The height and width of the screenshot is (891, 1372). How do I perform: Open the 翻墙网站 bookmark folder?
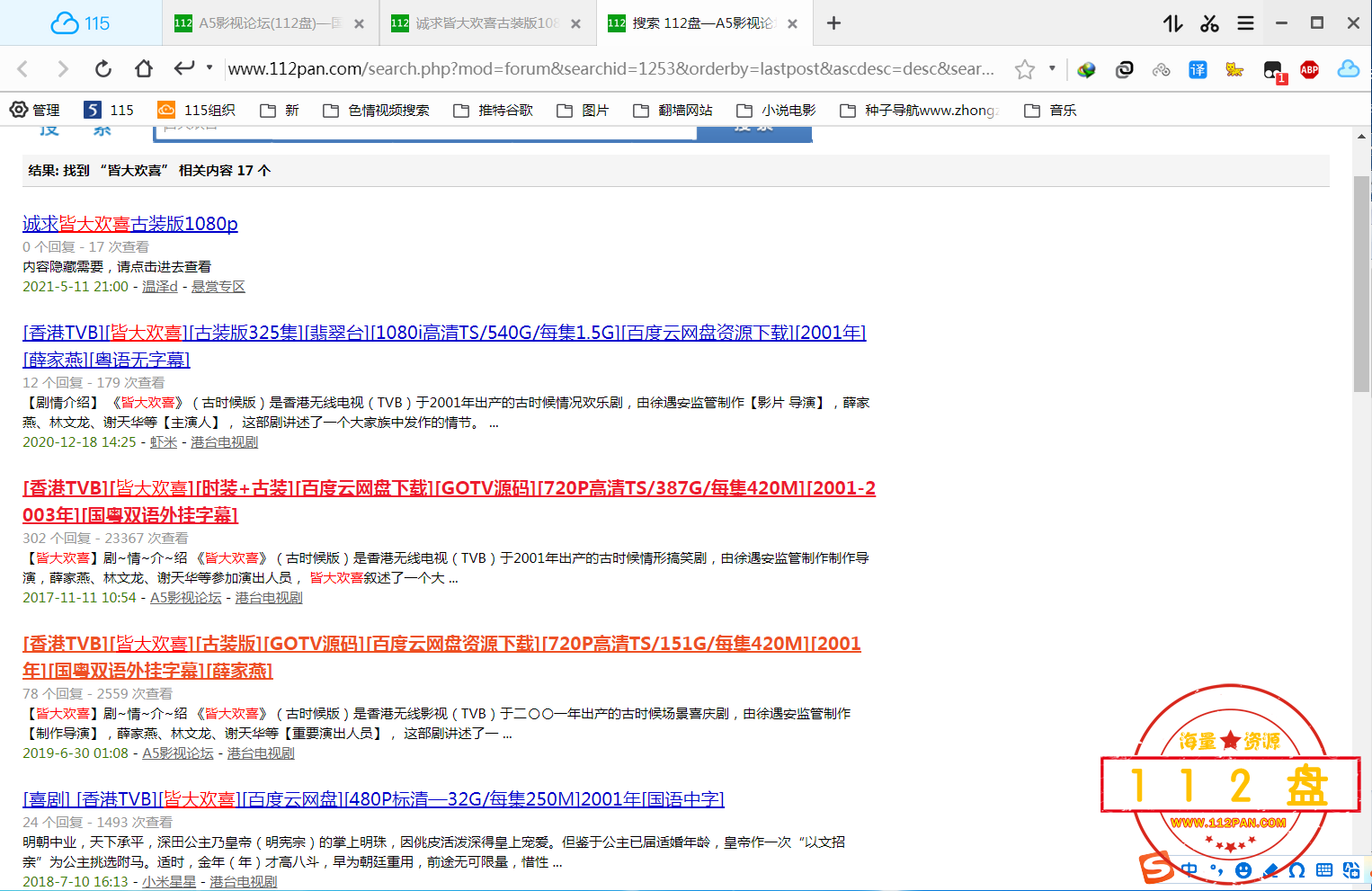(x=673, y=110)
